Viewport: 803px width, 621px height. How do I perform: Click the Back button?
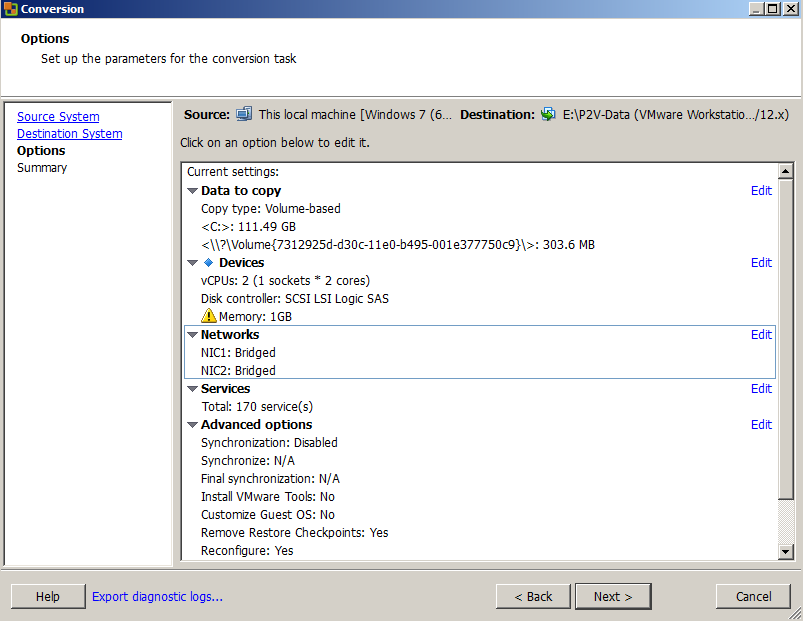tap(533, 596)
